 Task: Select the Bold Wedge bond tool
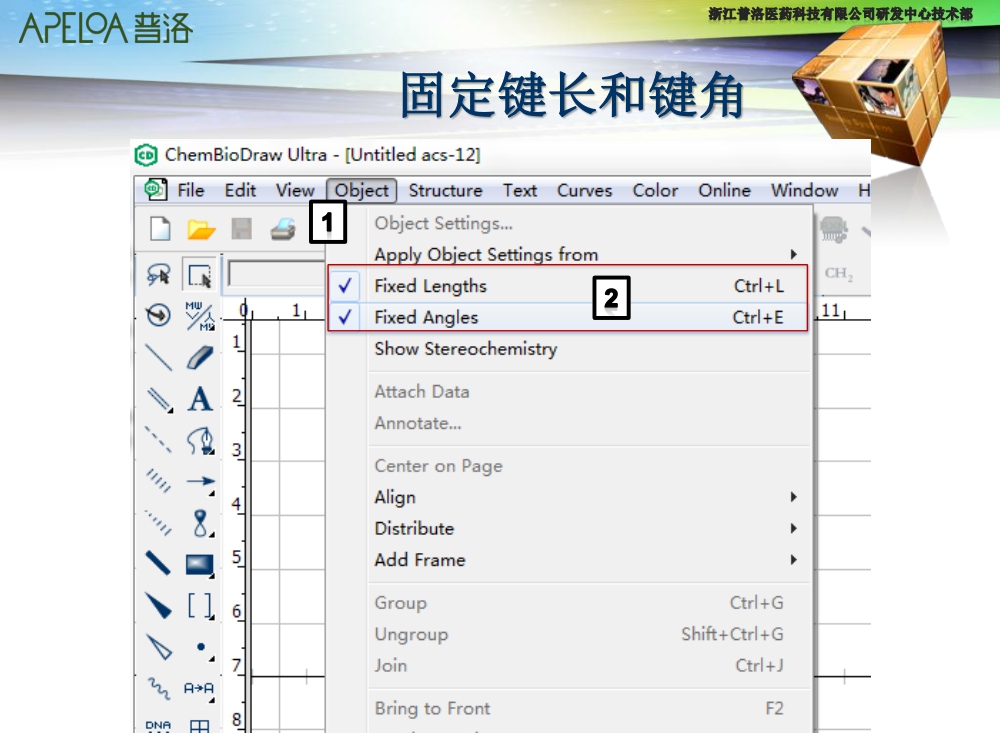tap(158, 605)
